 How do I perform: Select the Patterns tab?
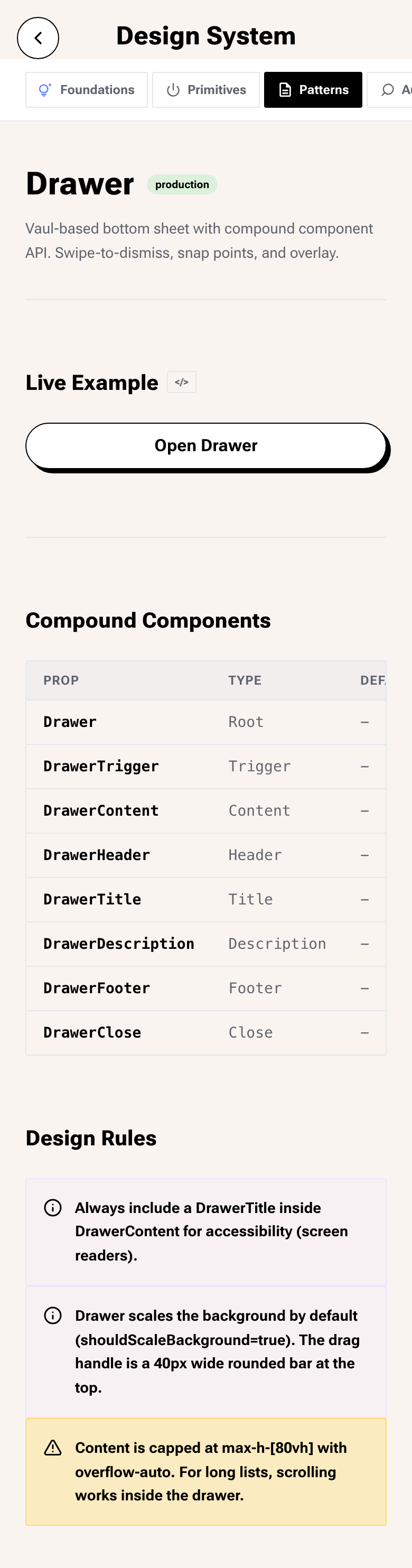(313, 90)
